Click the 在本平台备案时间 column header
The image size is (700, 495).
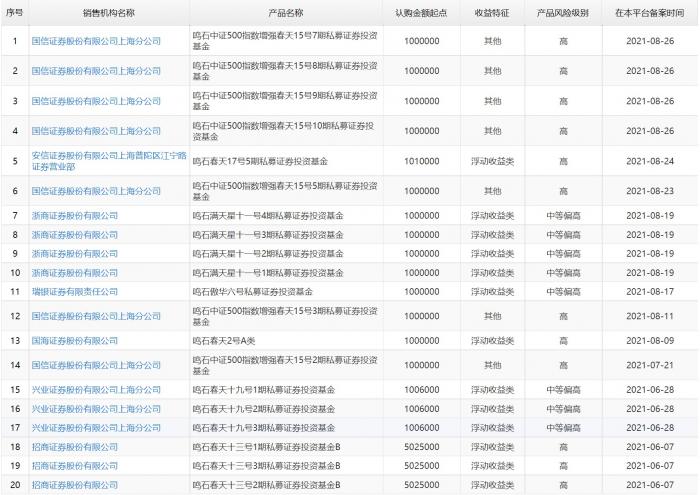[650, 13]
